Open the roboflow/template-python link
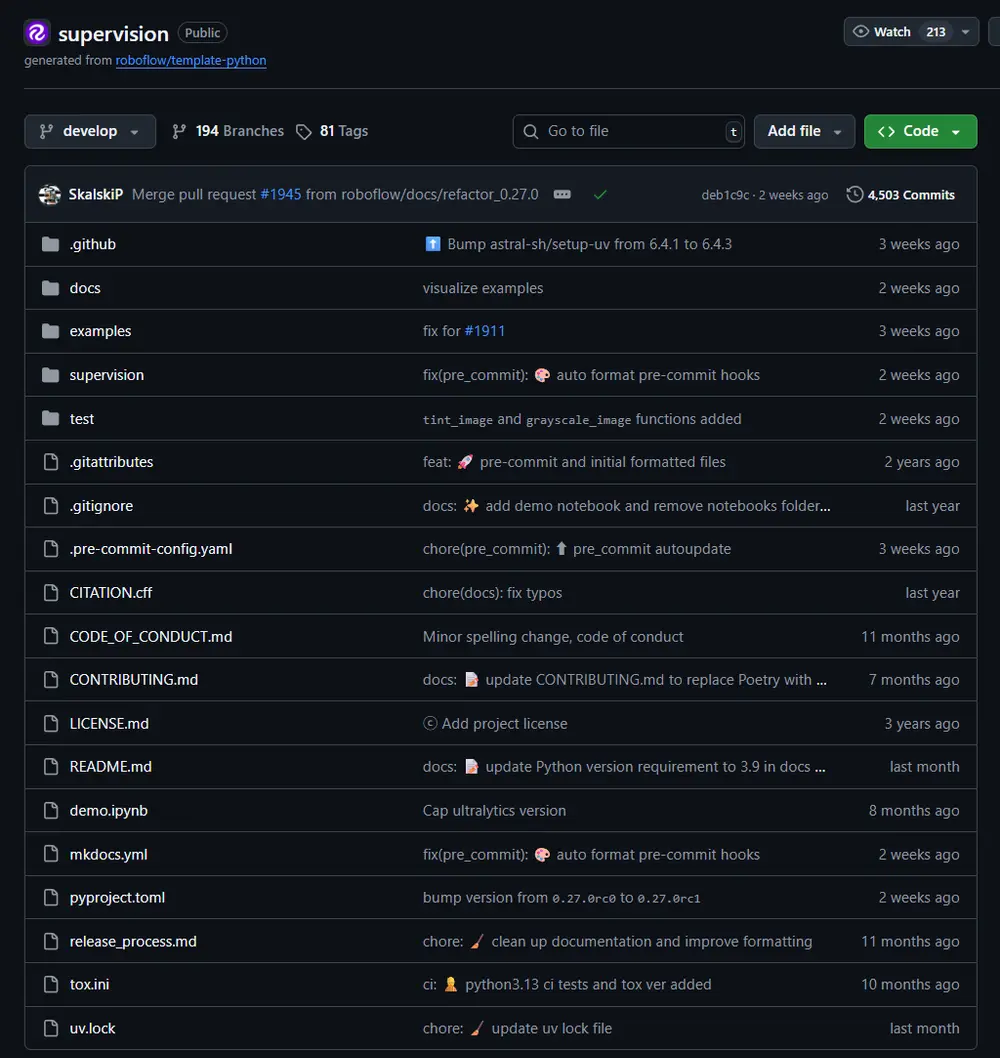 pyautogui.click(x=191, y=60)
